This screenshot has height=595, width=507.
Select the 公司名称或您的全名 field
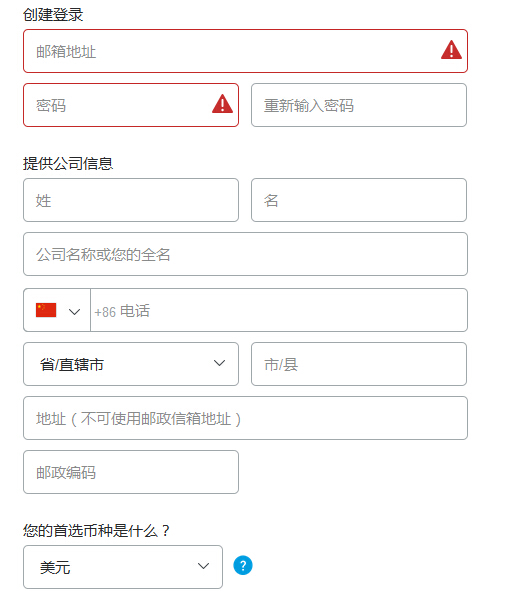click(x=245, y=254)
